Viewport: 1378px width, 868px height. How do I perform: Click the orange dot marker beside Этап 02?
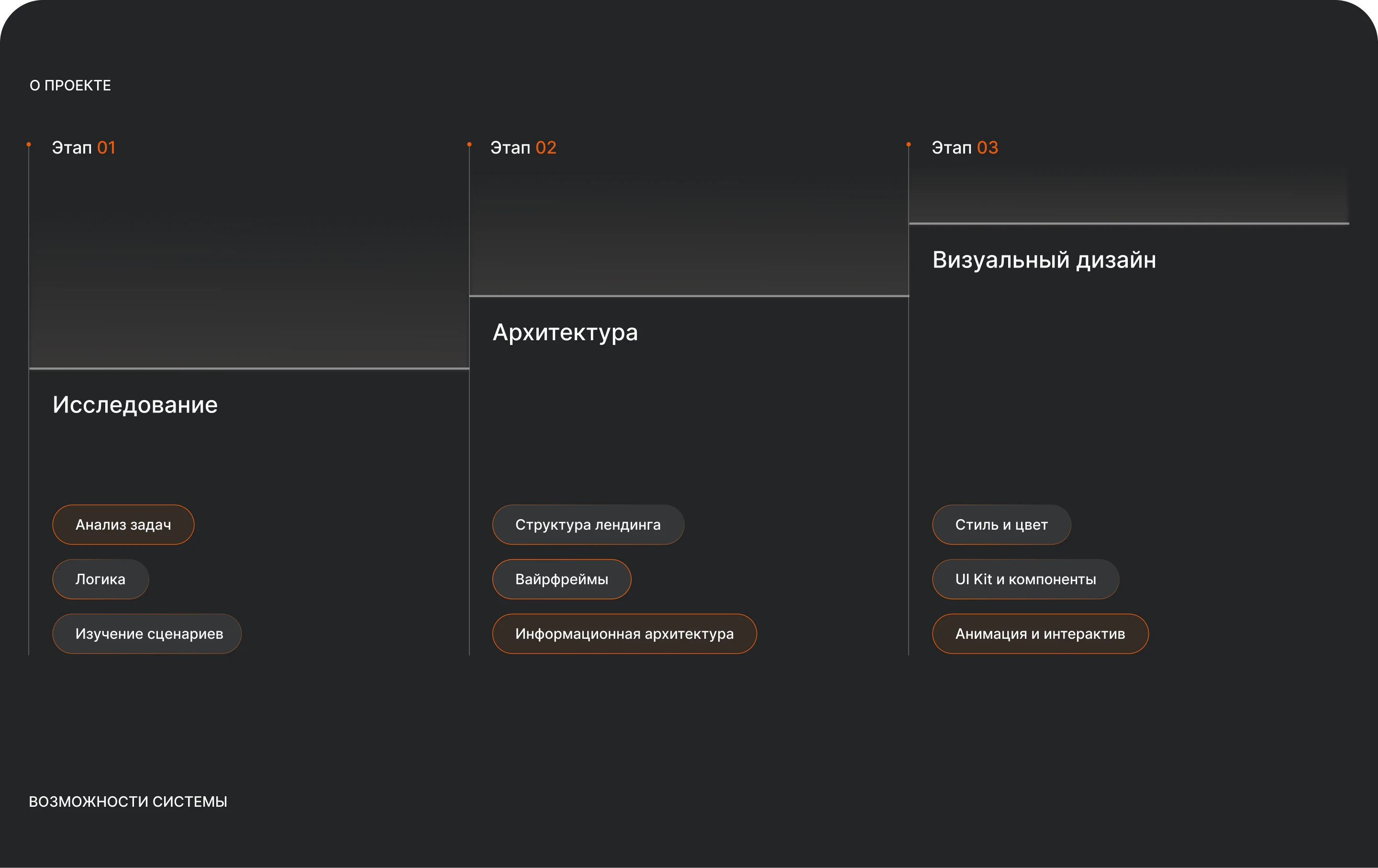469,145
